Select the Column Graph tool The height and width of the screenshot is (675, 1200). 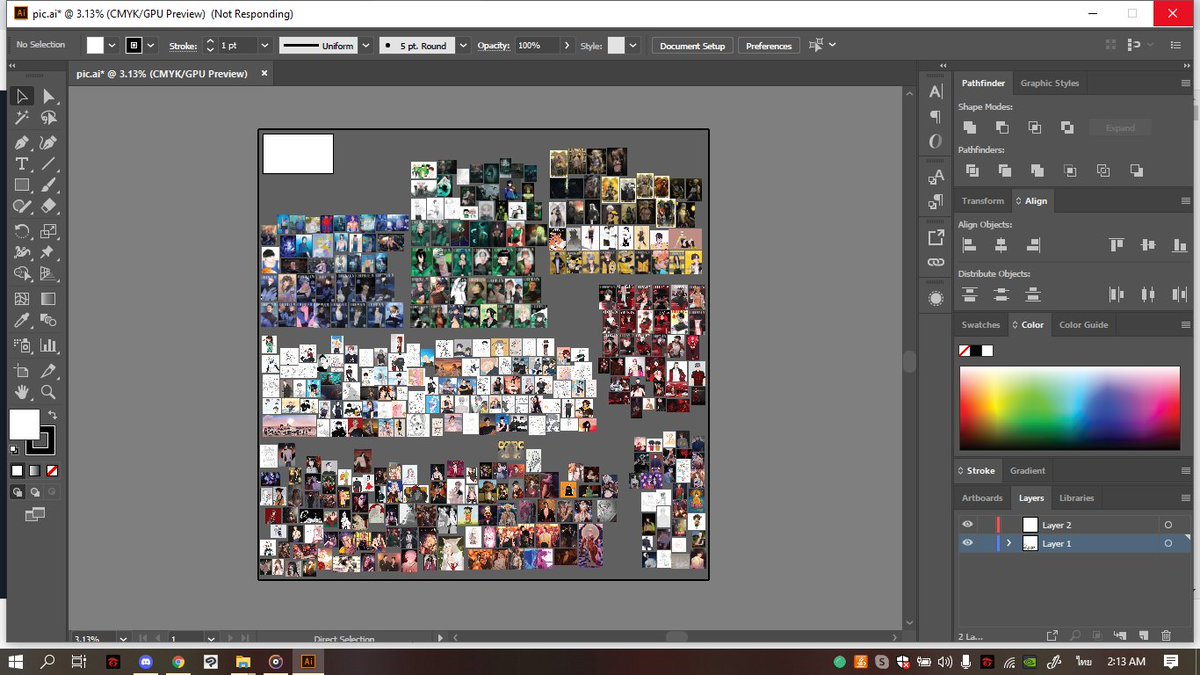click(x=48, y=346)
